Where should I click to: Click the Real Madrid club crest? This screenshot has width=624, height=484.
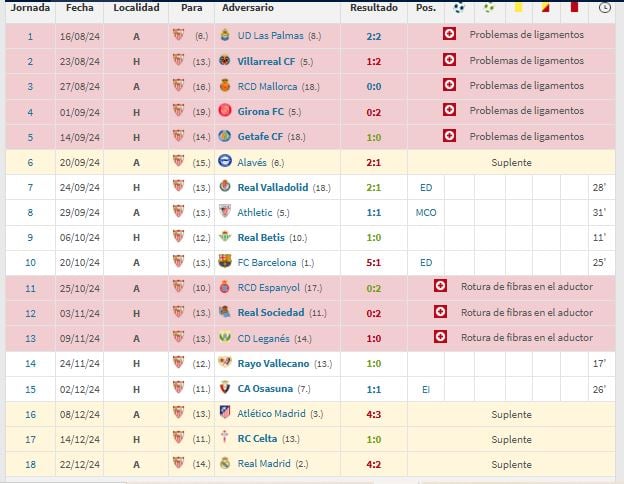coord(225,464)
